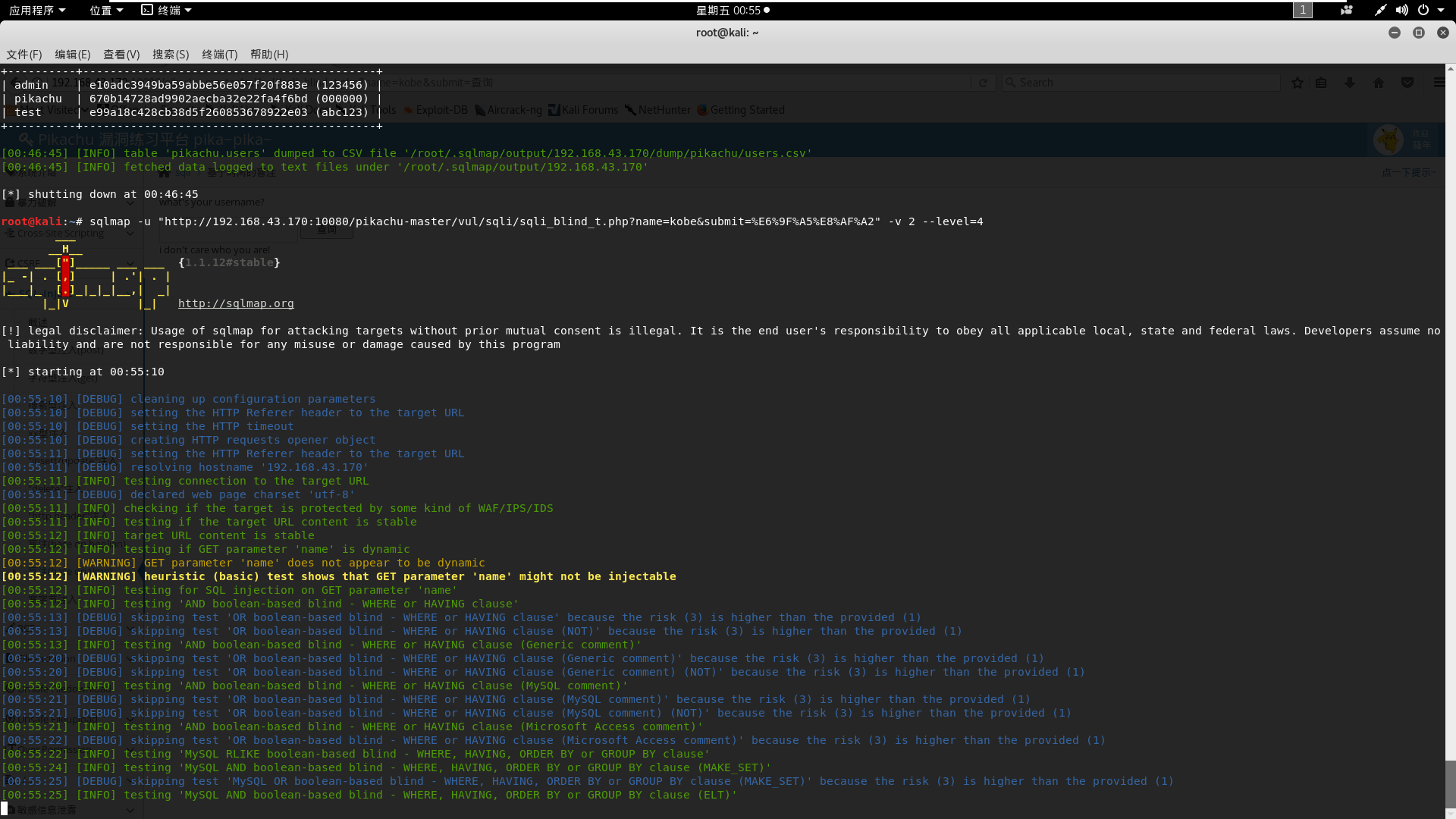The image size is (1456, 819).
Task: Expand the 位置 places dropdown
Action: tap(105, 10)
